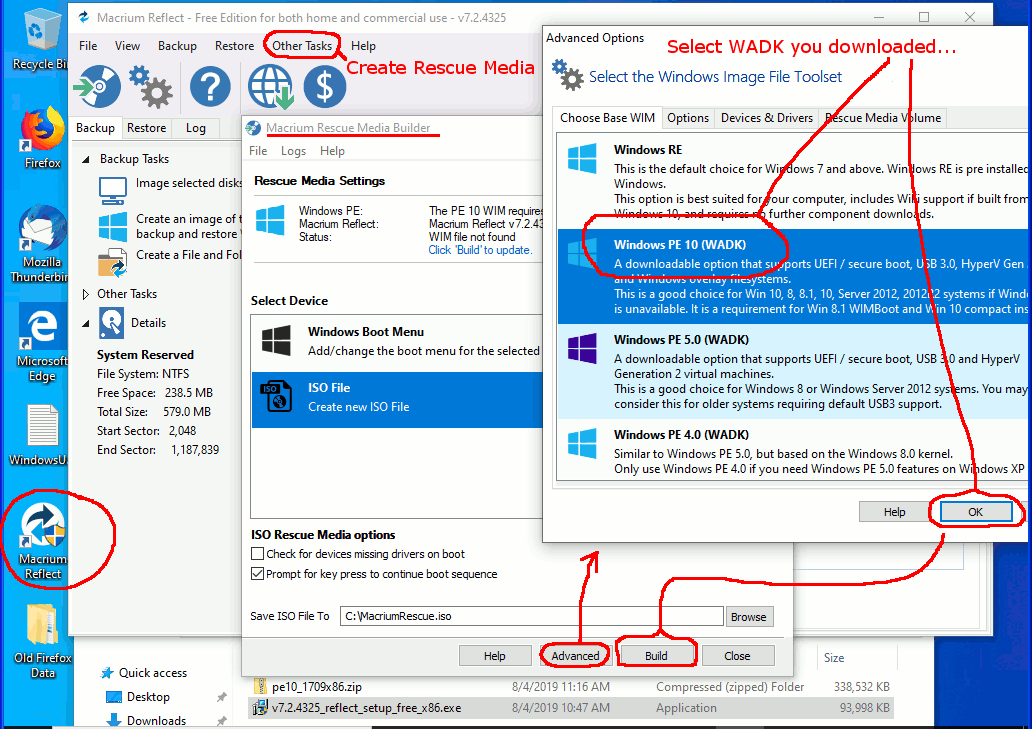Select the Choose Base WIM tab
Image resolution: width=1032 pixels, height=729 pixels.
[x=607, y=117]
